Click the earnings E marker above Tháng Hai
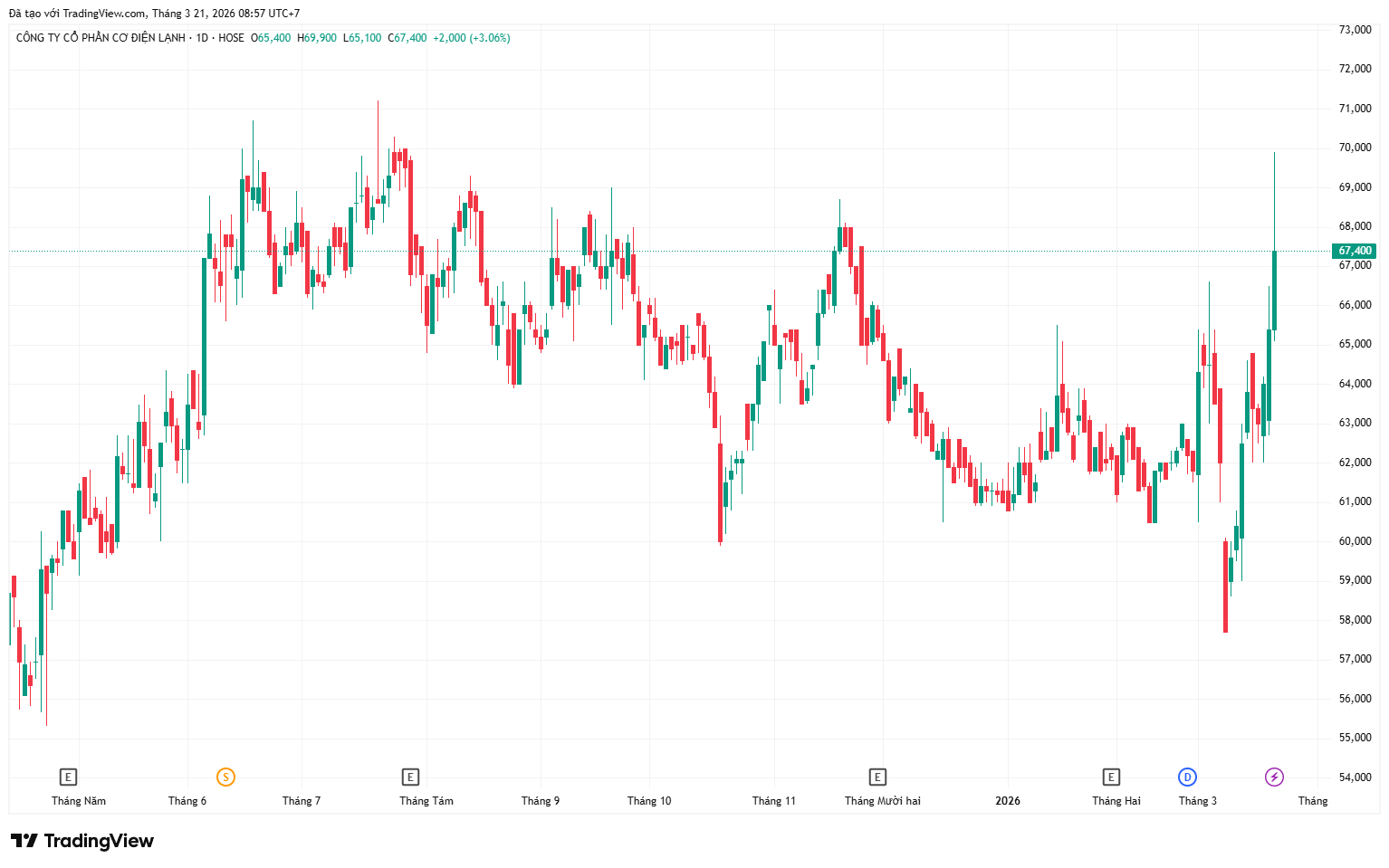 tap(1111, 777)
